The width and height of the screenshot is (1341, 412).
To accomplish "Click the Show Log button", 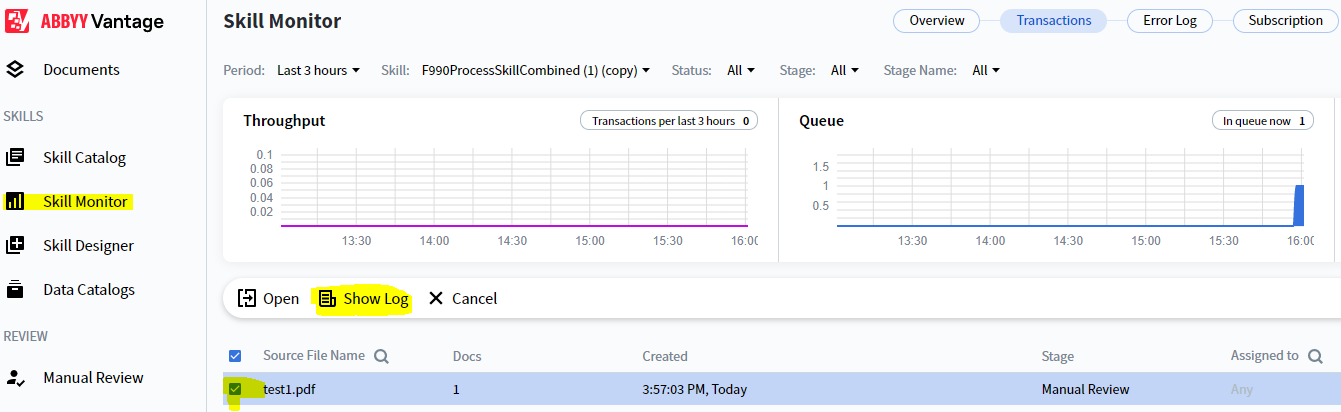I will click(364, 299).
